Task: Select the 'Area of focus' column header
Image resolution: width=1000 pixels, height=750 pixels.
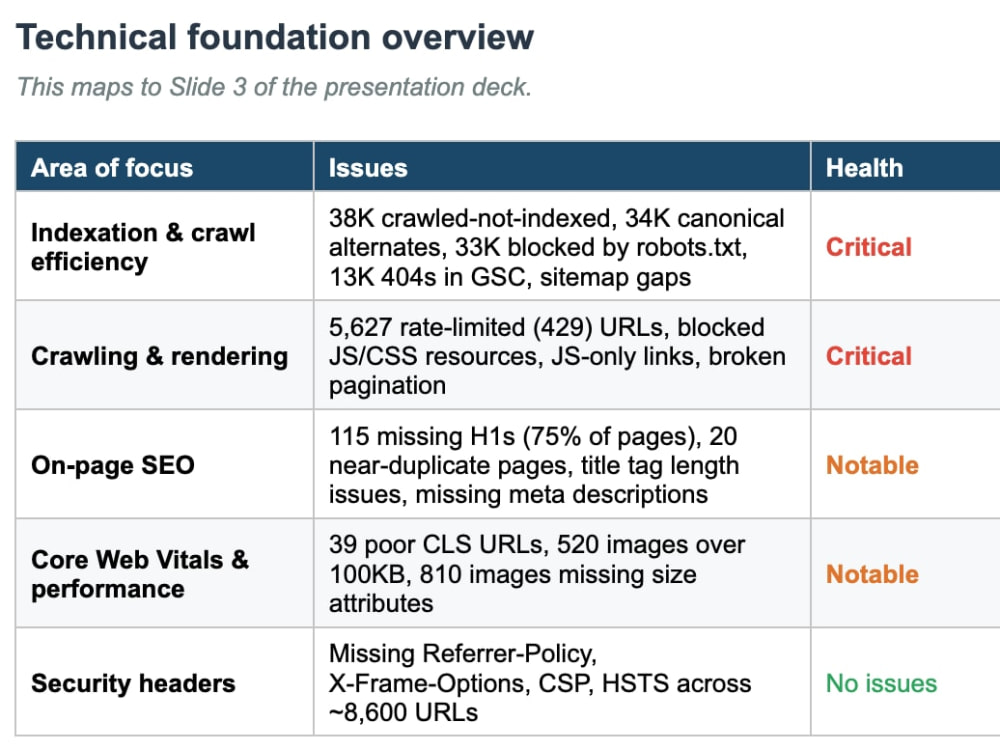Action: (165, 168)
